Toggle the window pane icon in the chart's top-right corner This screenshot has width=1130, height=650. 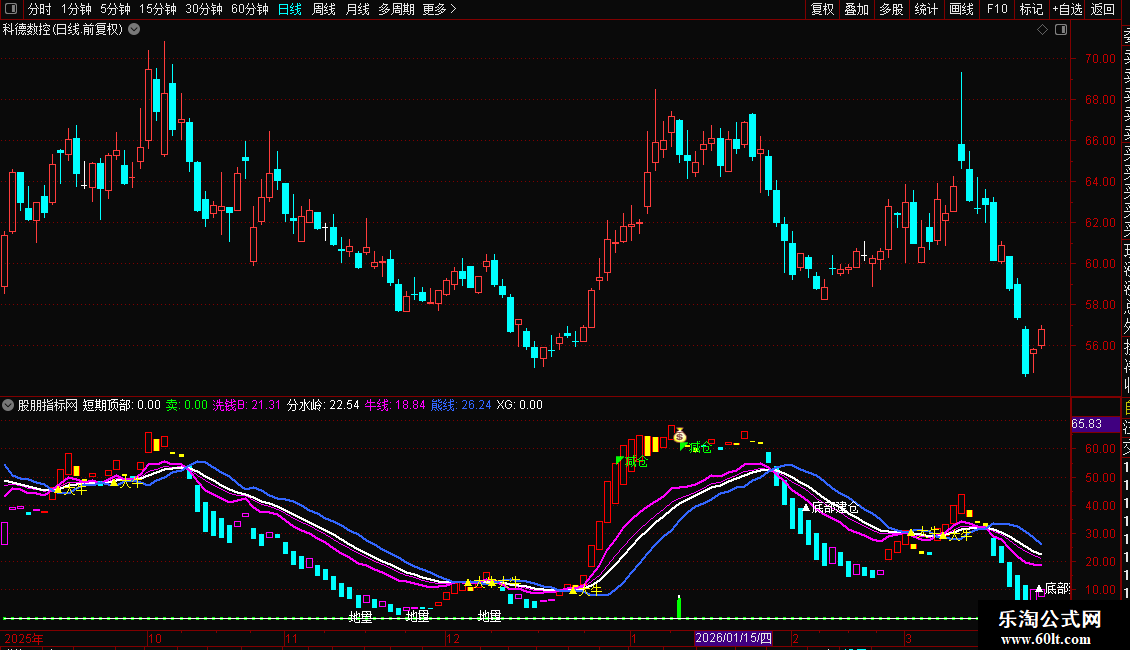click(1061, 30)
